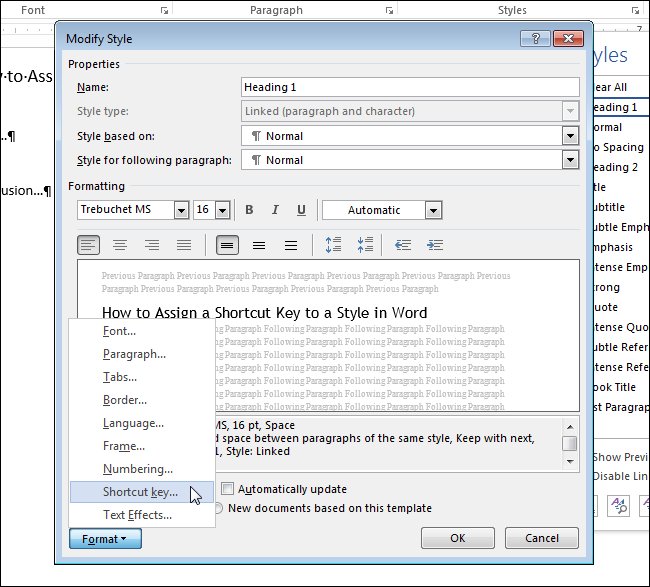Select Strong in the Styles pane

pyautogui.click(x=621, y=287)
